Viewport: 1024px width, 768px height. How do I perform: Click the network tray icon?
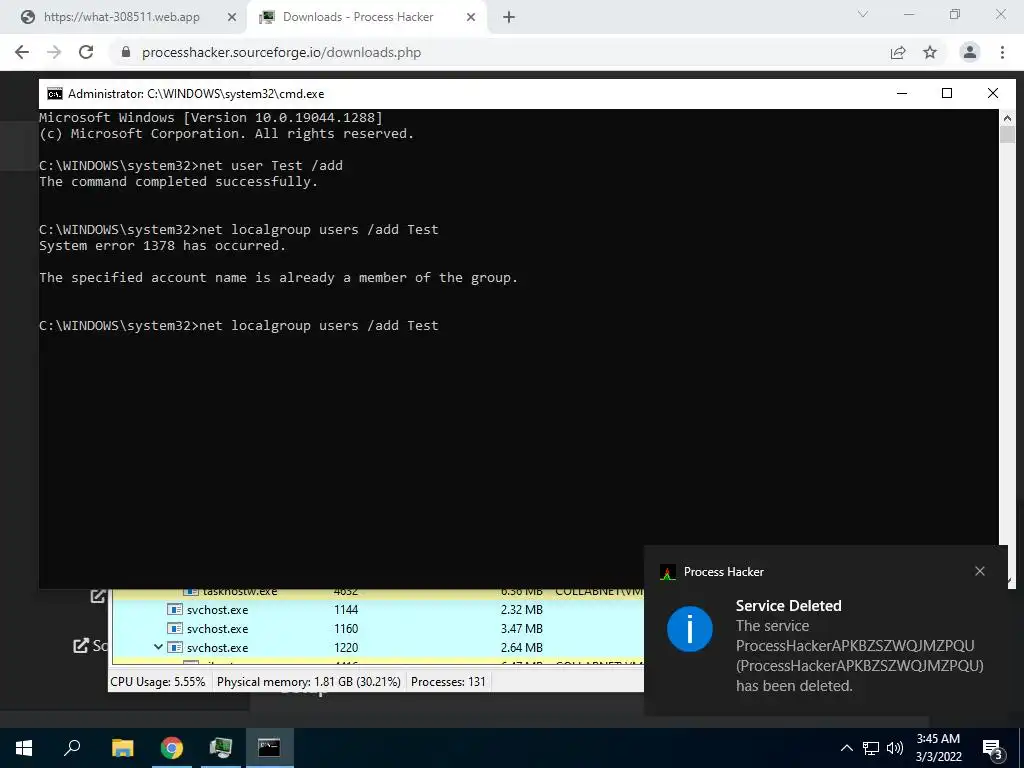871,748
